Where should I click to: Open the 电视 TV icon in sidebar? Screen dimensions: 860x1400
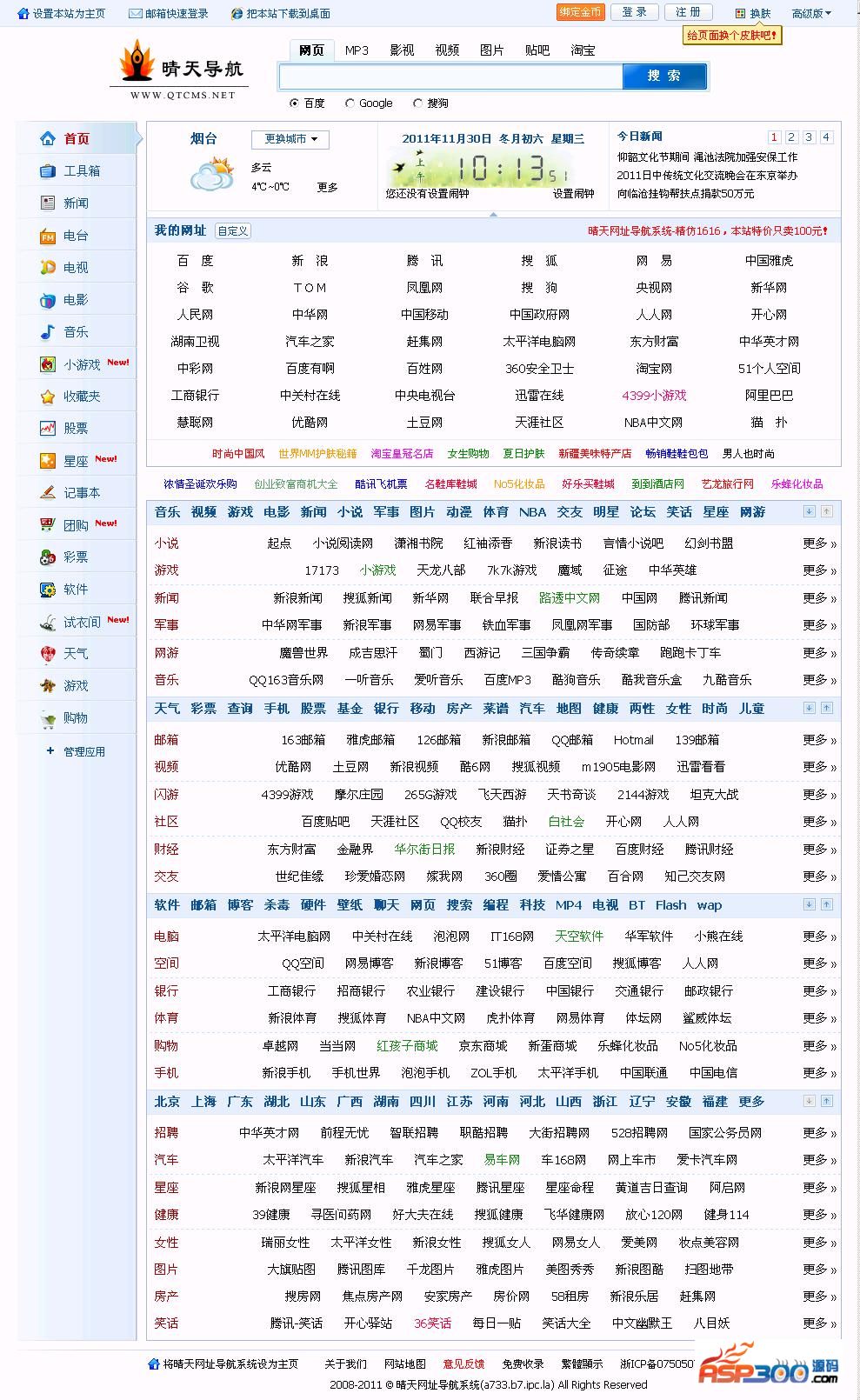48,267
